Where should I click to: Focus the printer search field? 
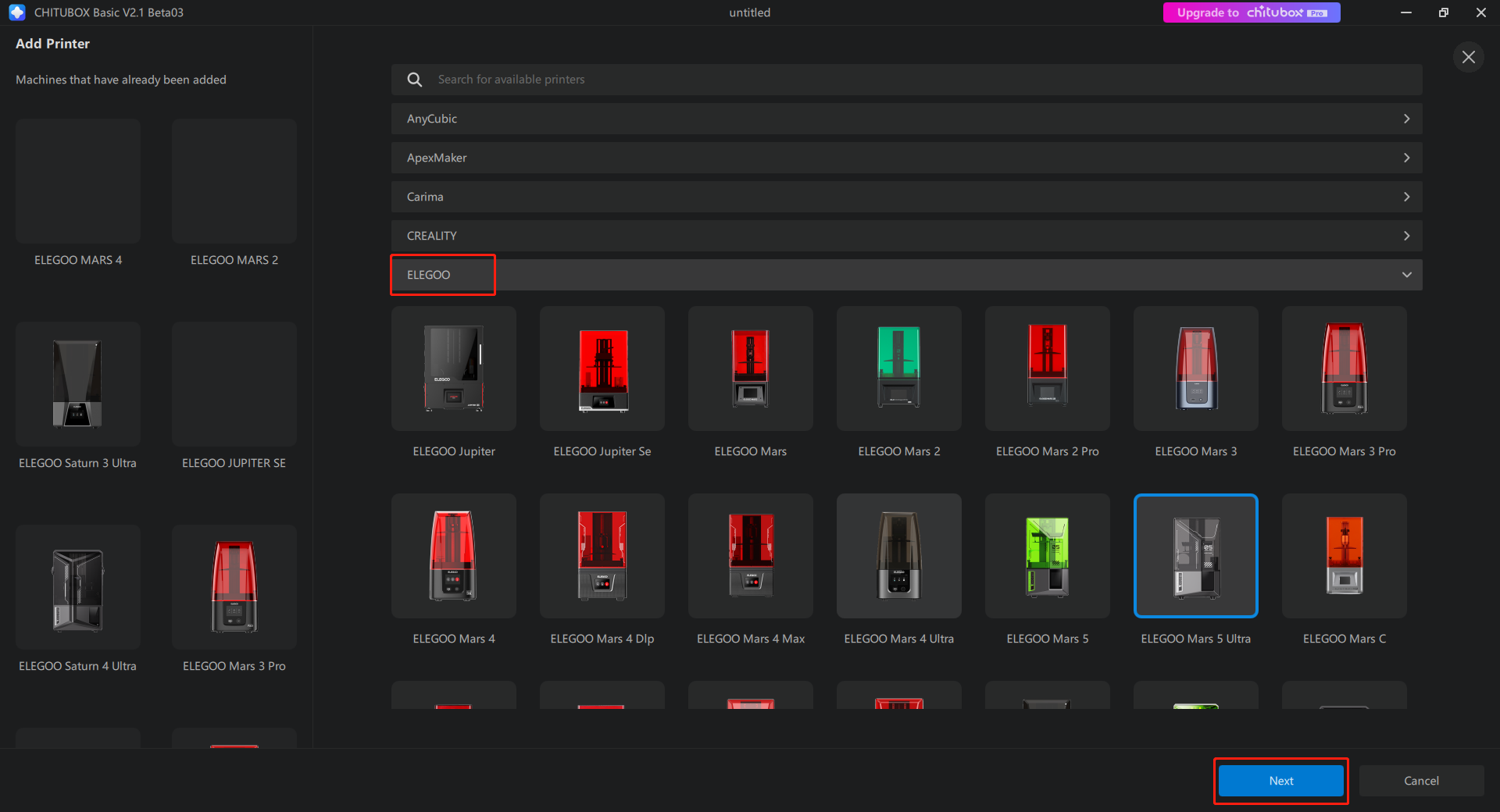tap(922, 80)
